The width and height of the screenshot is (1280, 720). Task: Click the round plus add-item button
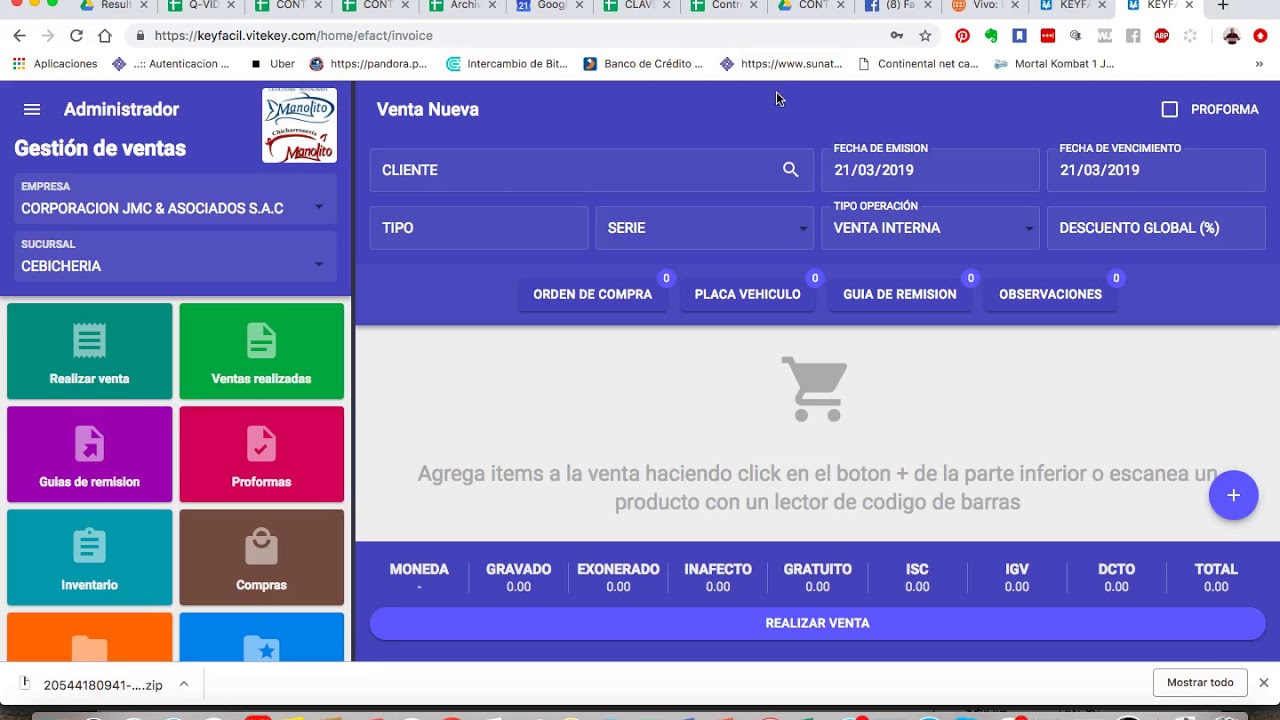click(1233, 495)
